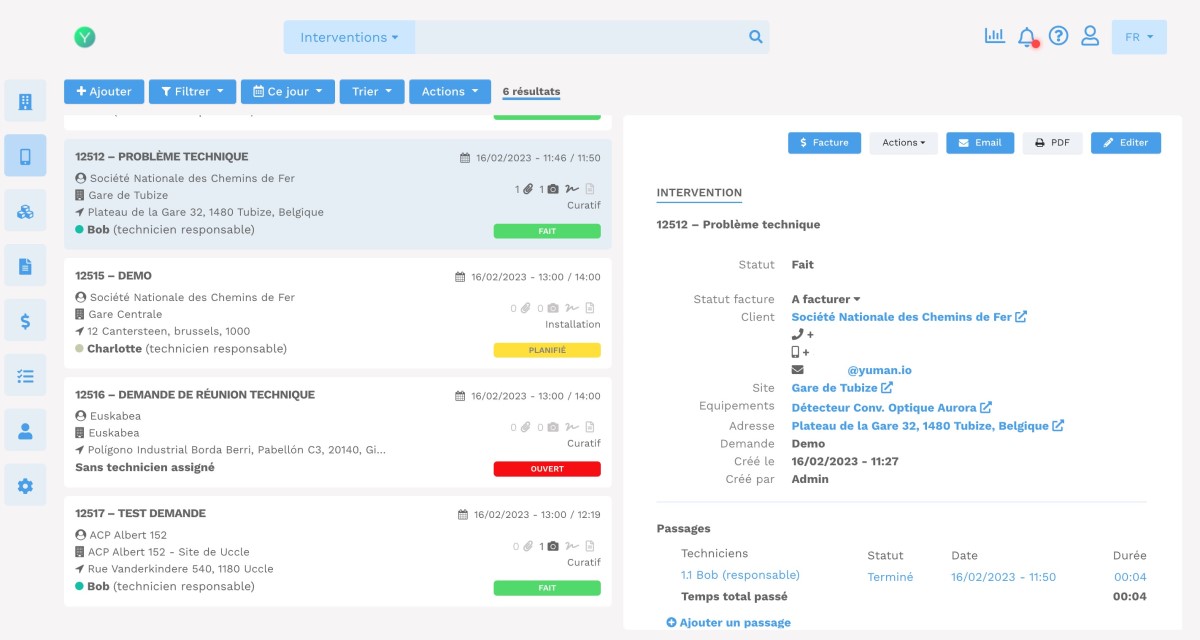Open the Actions menu in detail panel
The width and height of the screenshot is (1200, 640).
(x=903, y=143)
